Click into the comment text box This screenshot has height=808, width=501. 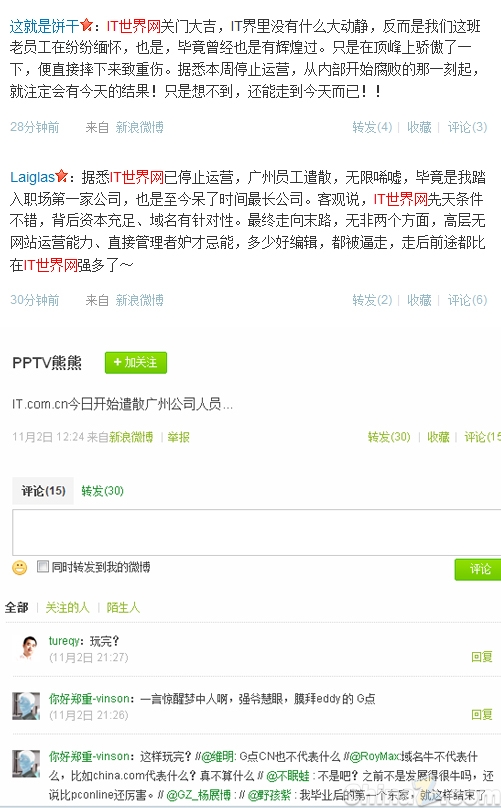pyautogui.click(x=257, y=532)
